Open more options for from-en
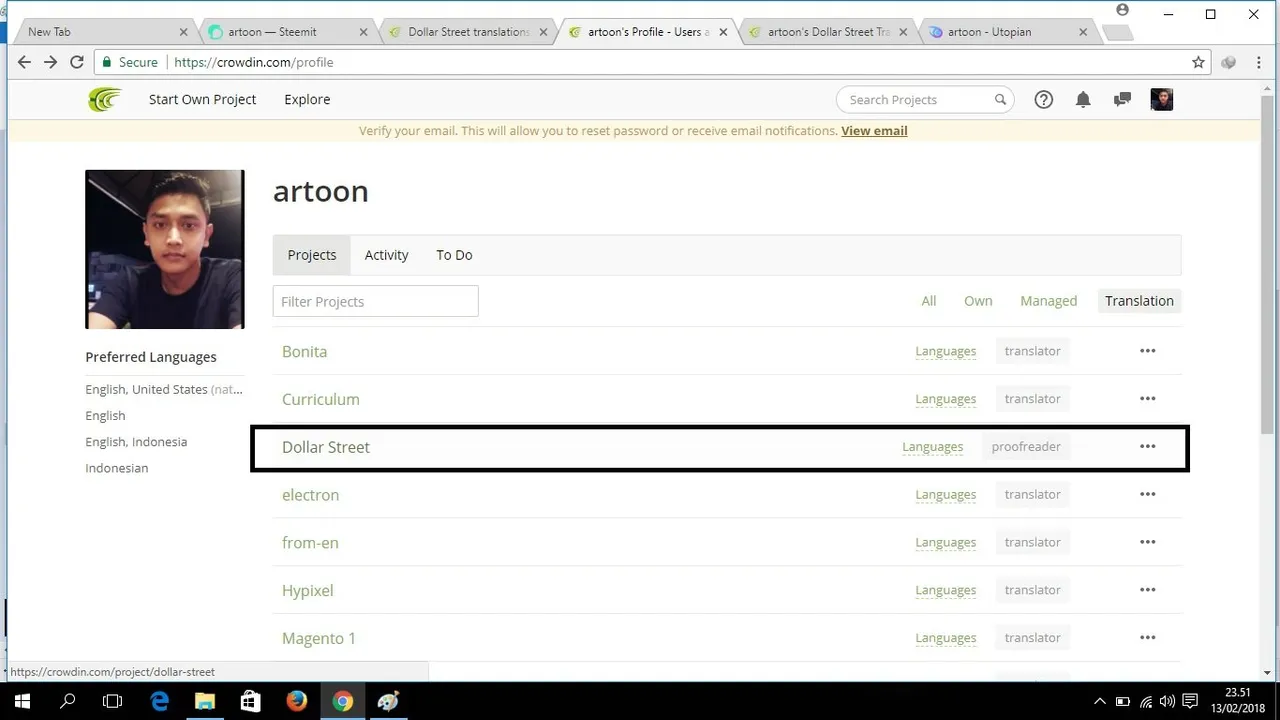1280x720 pixels. [1147, 542]
